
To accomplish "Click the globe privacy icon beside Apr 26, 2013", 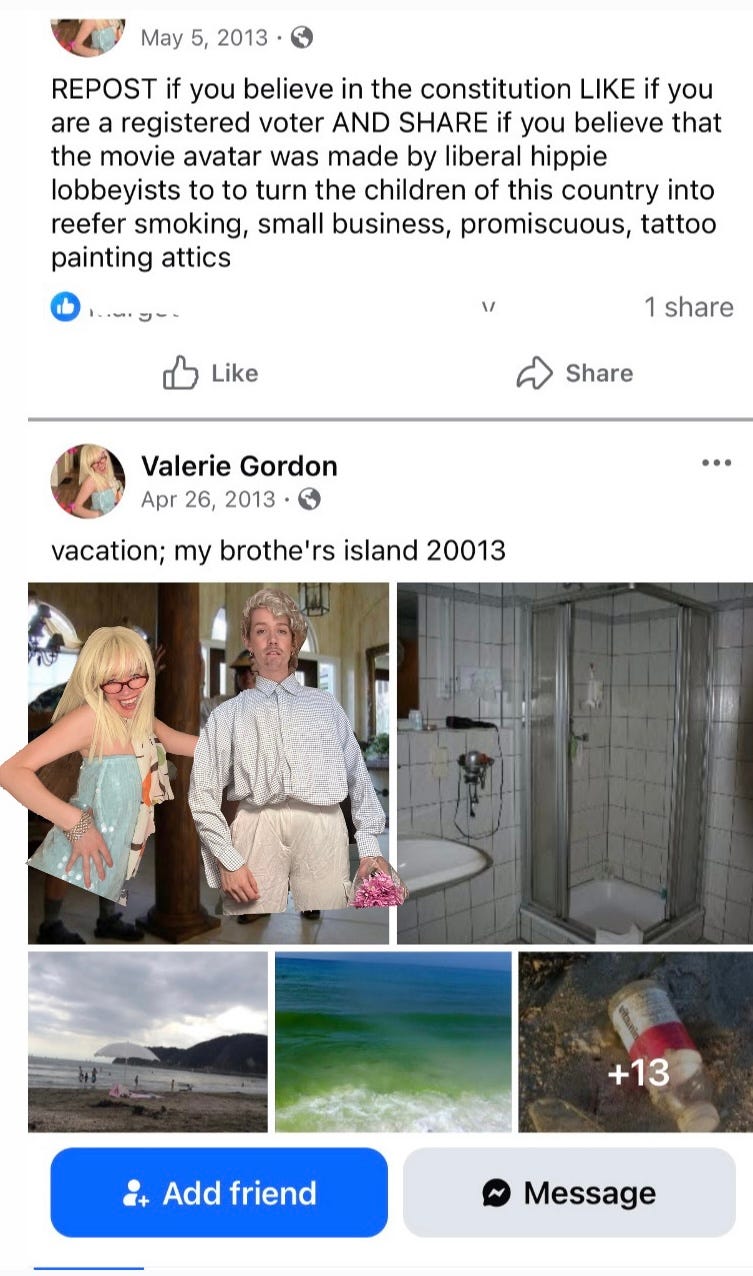I will 311,499.
